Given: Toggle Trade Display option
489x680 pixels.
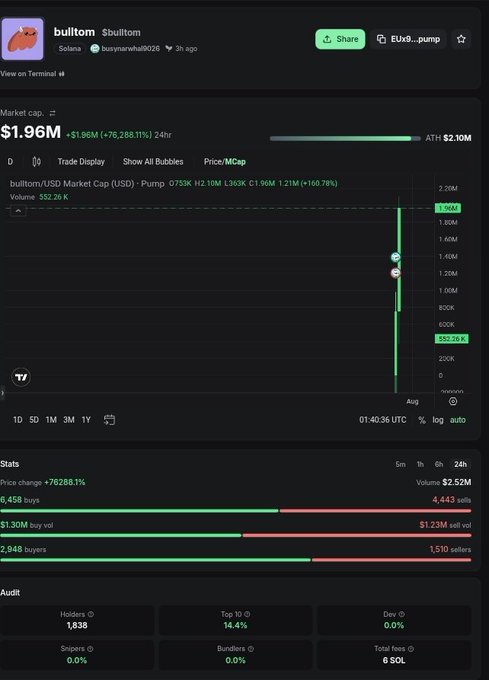Looking at the screenshot, I should point(81,162).
